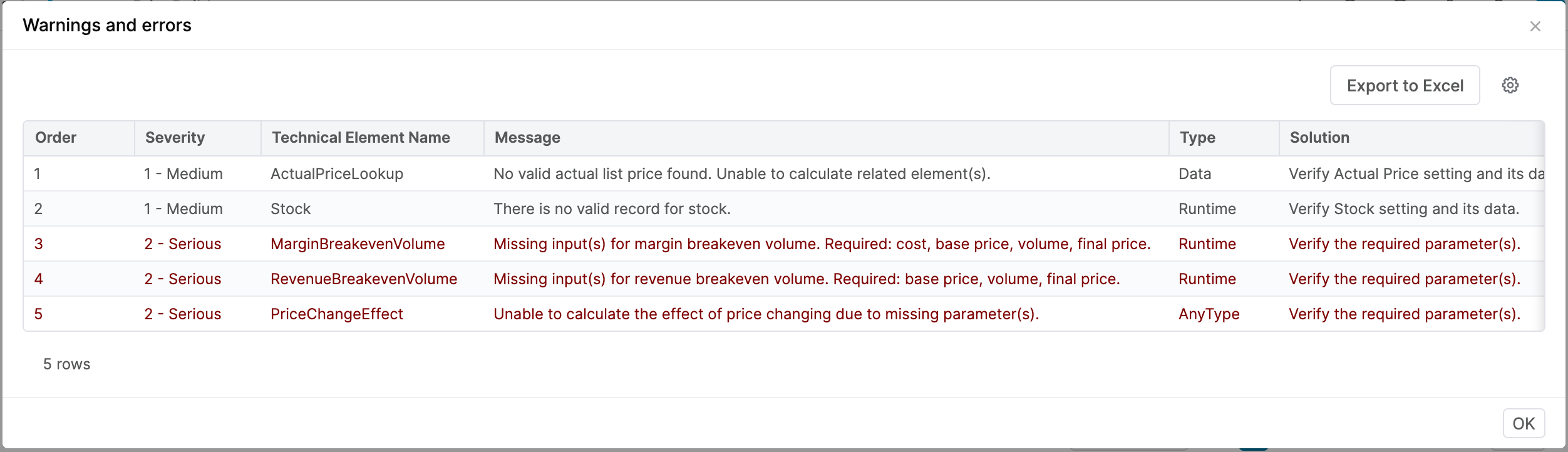This screenshot has height=452, width=1568.
Task: Select the MarginBreakevenVolume error row
Action: (358, 244)
